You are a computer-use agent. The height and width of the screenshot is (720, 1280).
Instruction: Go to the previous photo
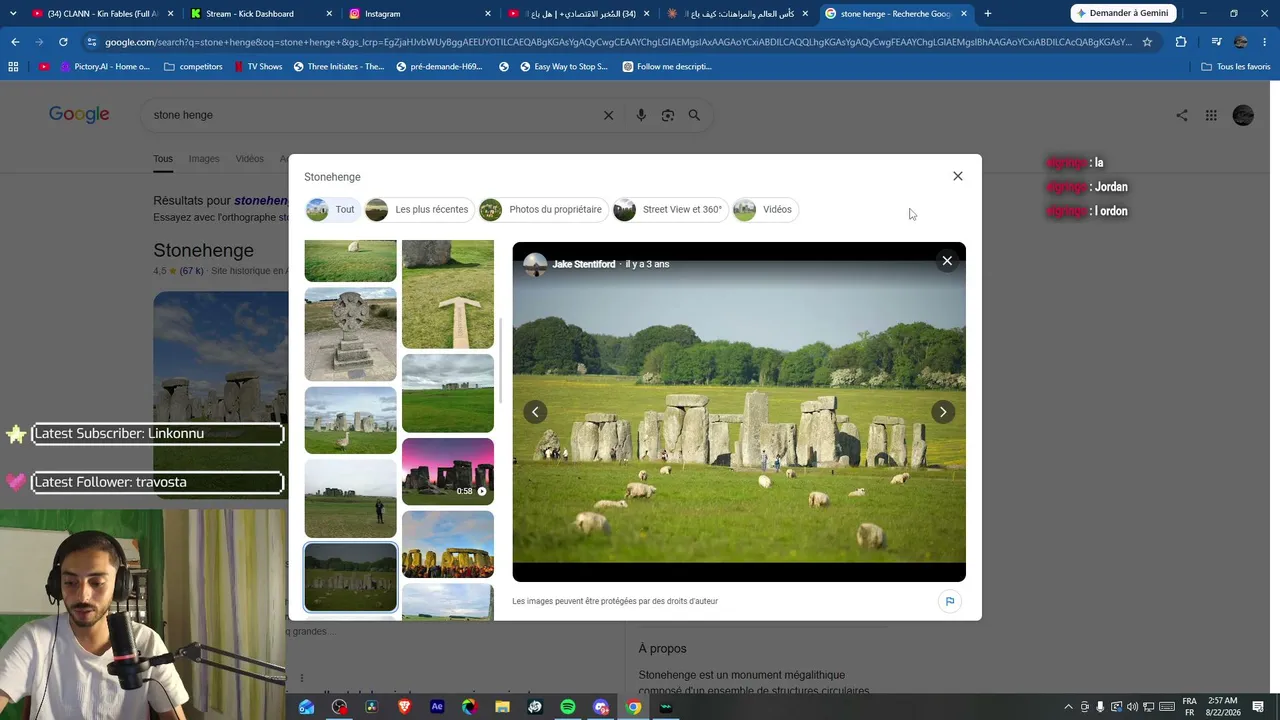[x=535, y=412]
